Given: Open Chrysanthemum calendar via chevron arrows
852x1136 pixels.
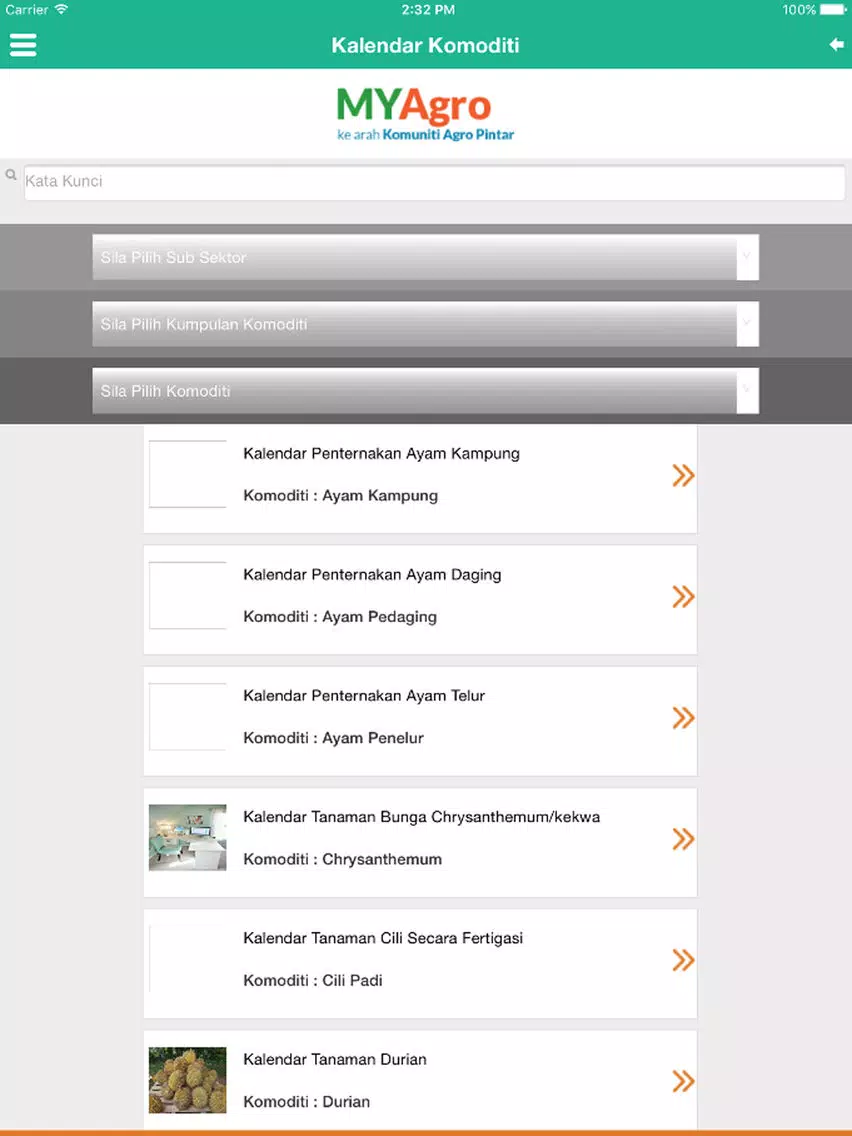Looking at the screenshot, I should click(683, 838).
